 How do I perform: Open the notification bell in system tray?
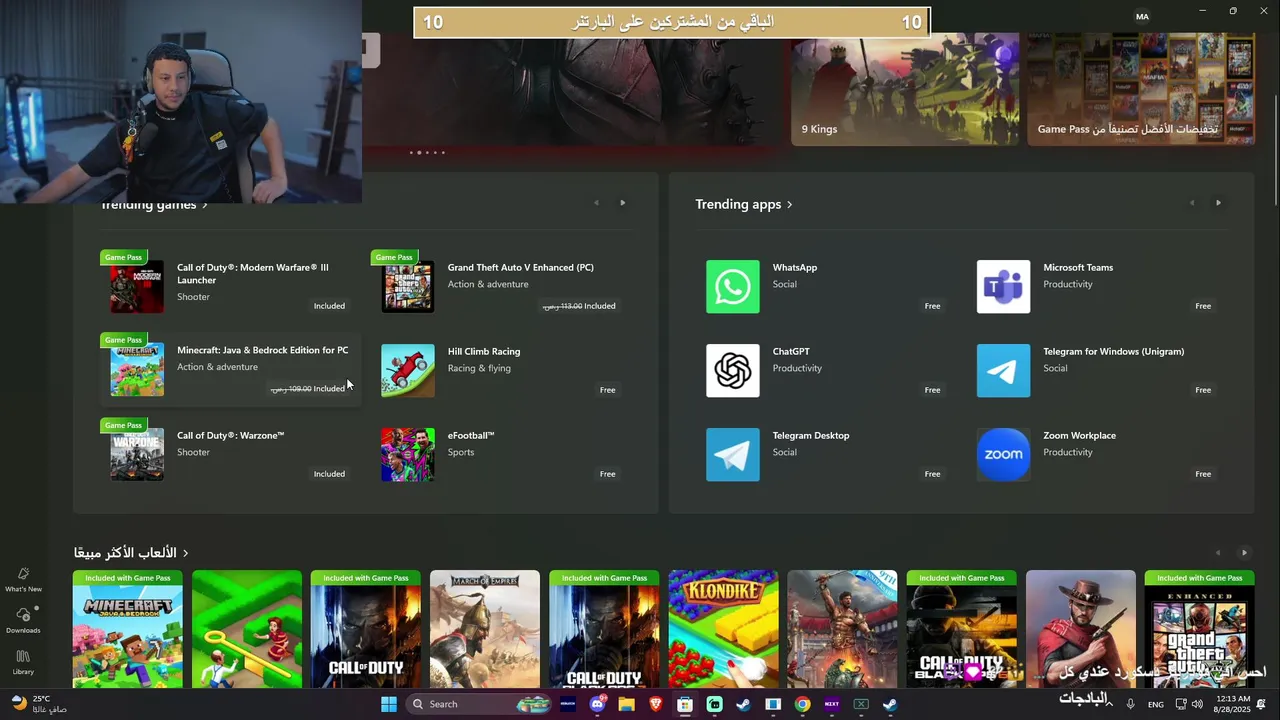(x=1262, y=704)
